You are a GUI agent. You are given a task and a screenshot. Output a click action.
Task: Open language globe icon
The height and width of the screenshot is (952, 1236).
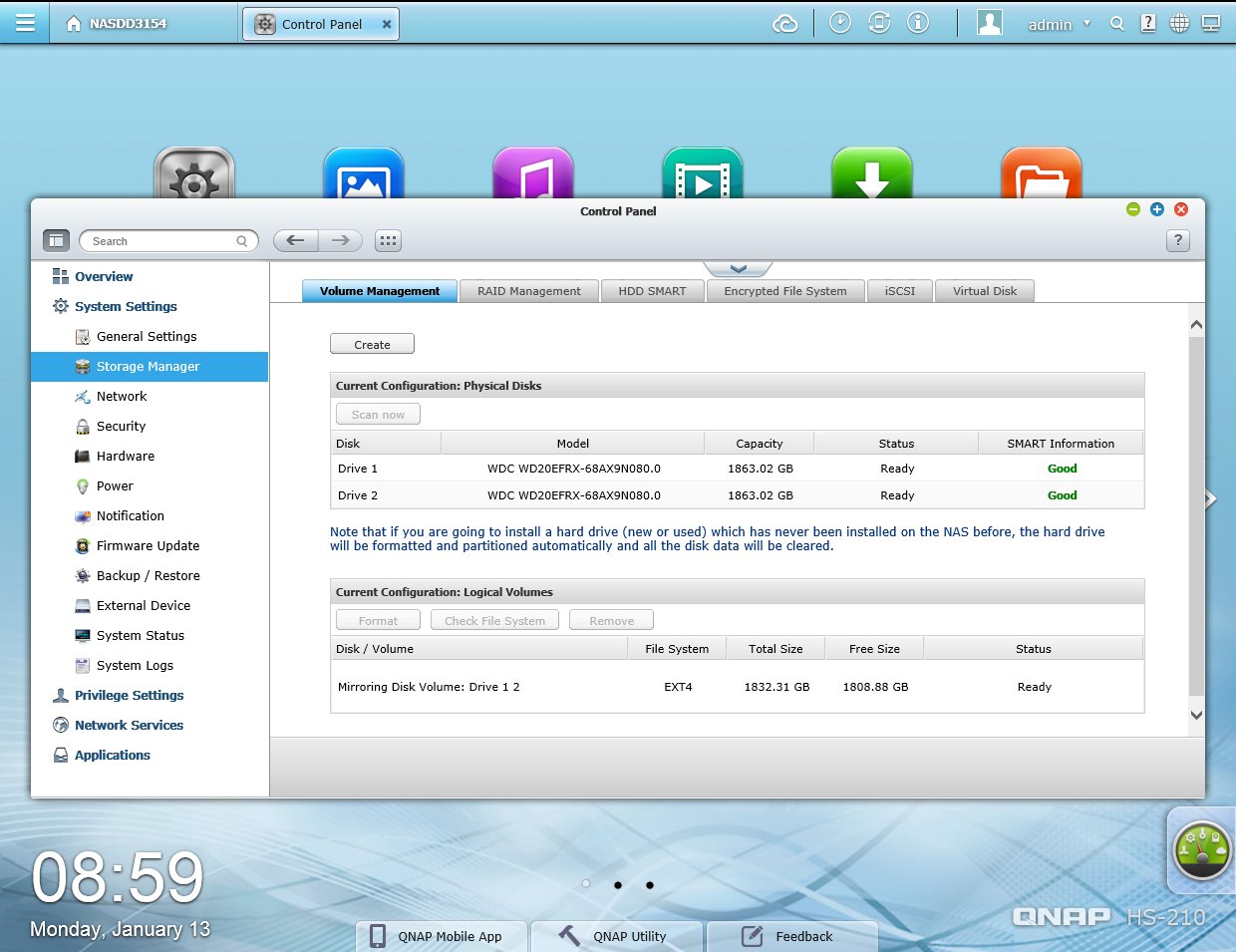[1179, 23]
